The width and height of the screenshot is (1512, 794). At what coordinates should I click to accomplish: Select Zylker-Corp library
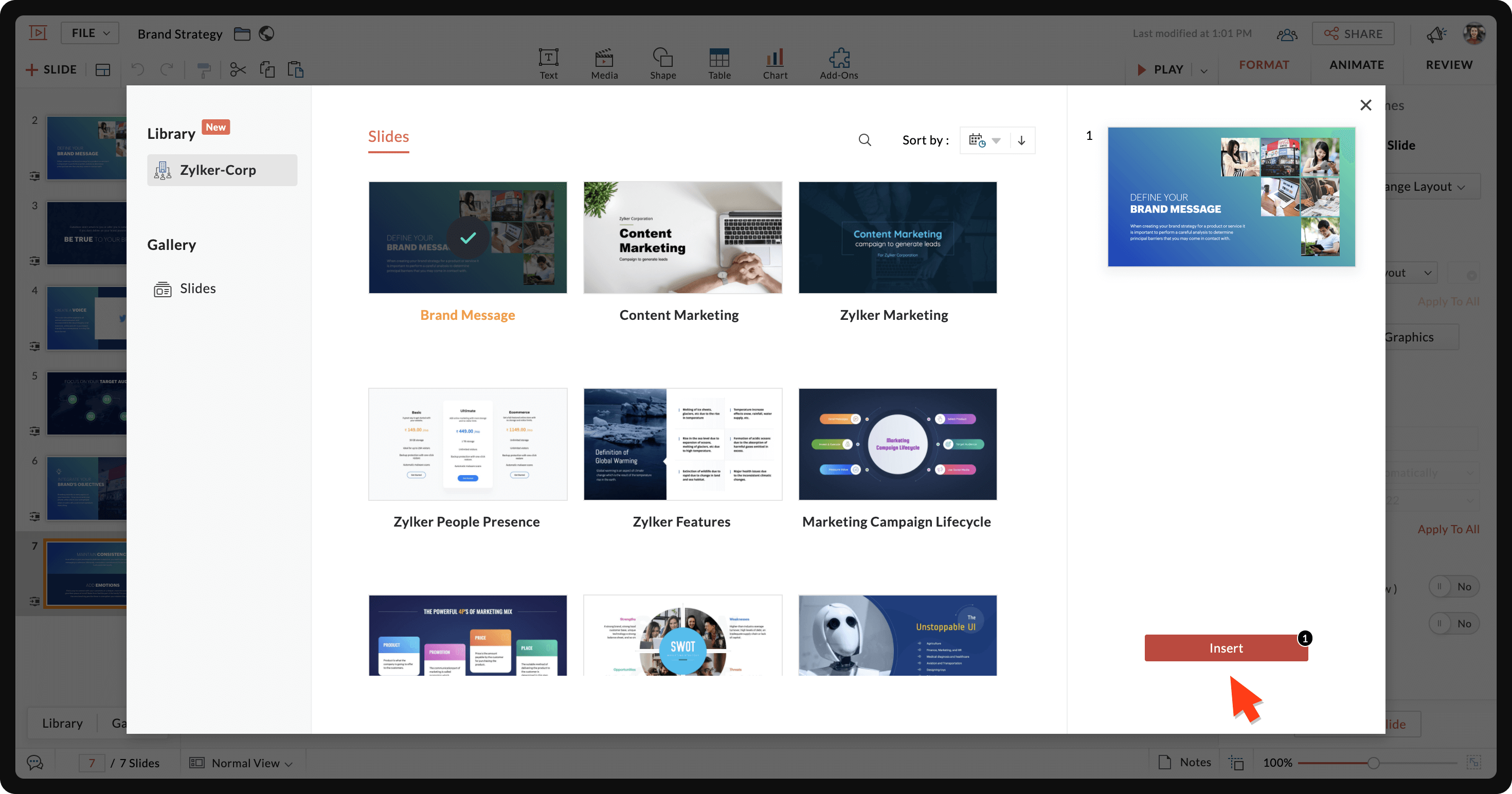(x=222, y=170)
